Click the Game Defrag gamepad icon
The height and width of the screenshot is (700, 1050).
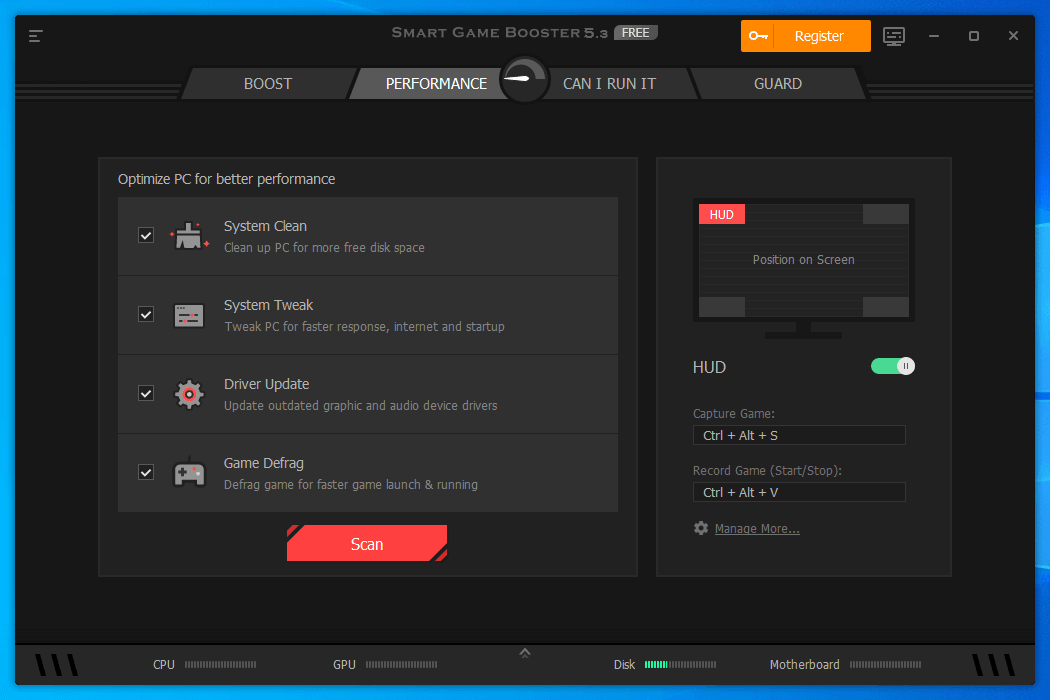coord(189,473)
